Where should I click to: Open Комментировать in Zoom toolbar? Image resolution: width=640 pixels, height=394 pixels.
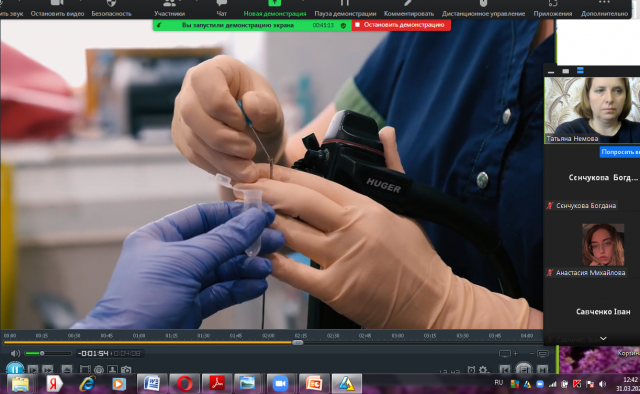pos(409,9)
